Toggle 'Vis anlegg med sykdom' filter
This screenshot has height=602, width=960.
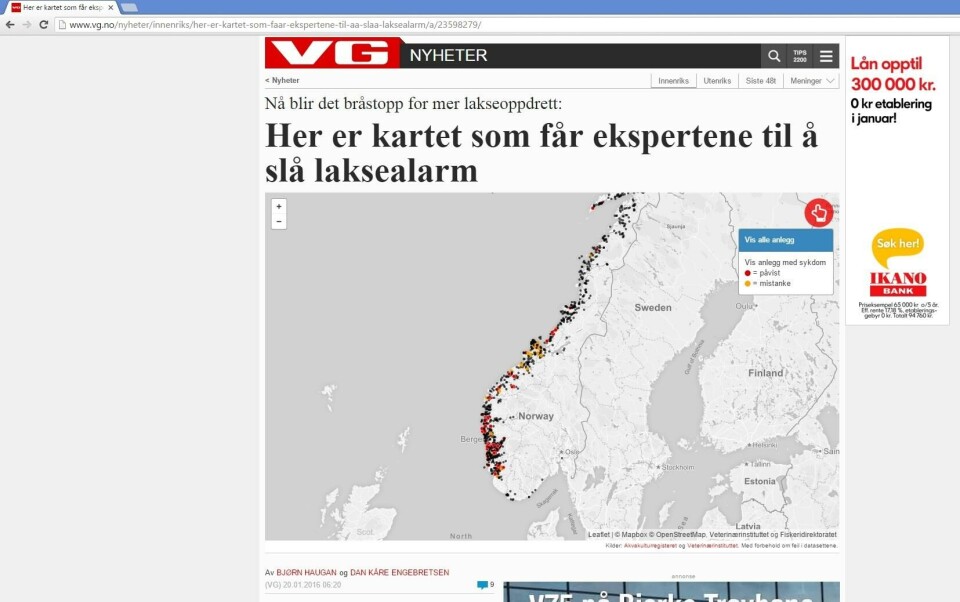point(785,262)
